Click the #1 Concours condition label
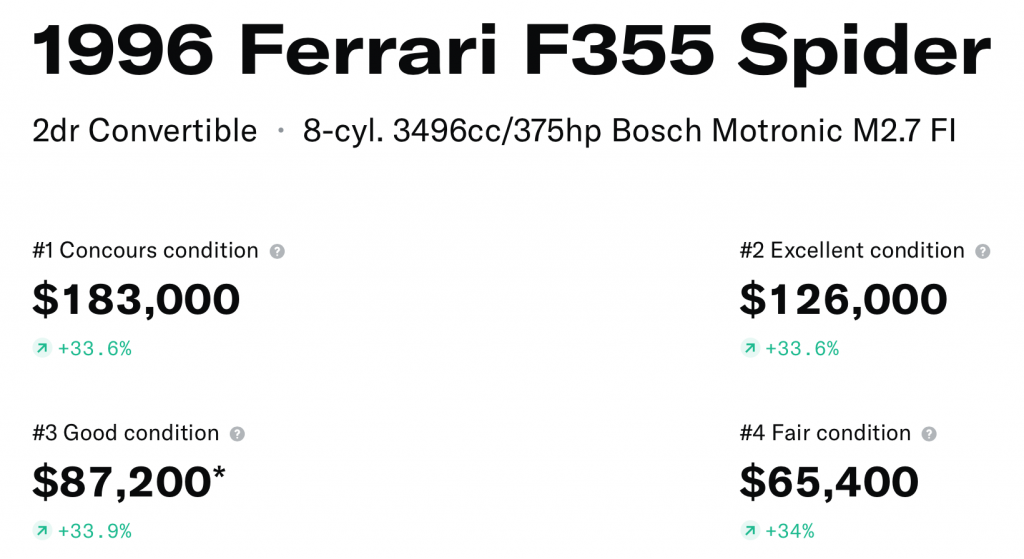Viewport: 1024px width, 559px height. point(145,251)
